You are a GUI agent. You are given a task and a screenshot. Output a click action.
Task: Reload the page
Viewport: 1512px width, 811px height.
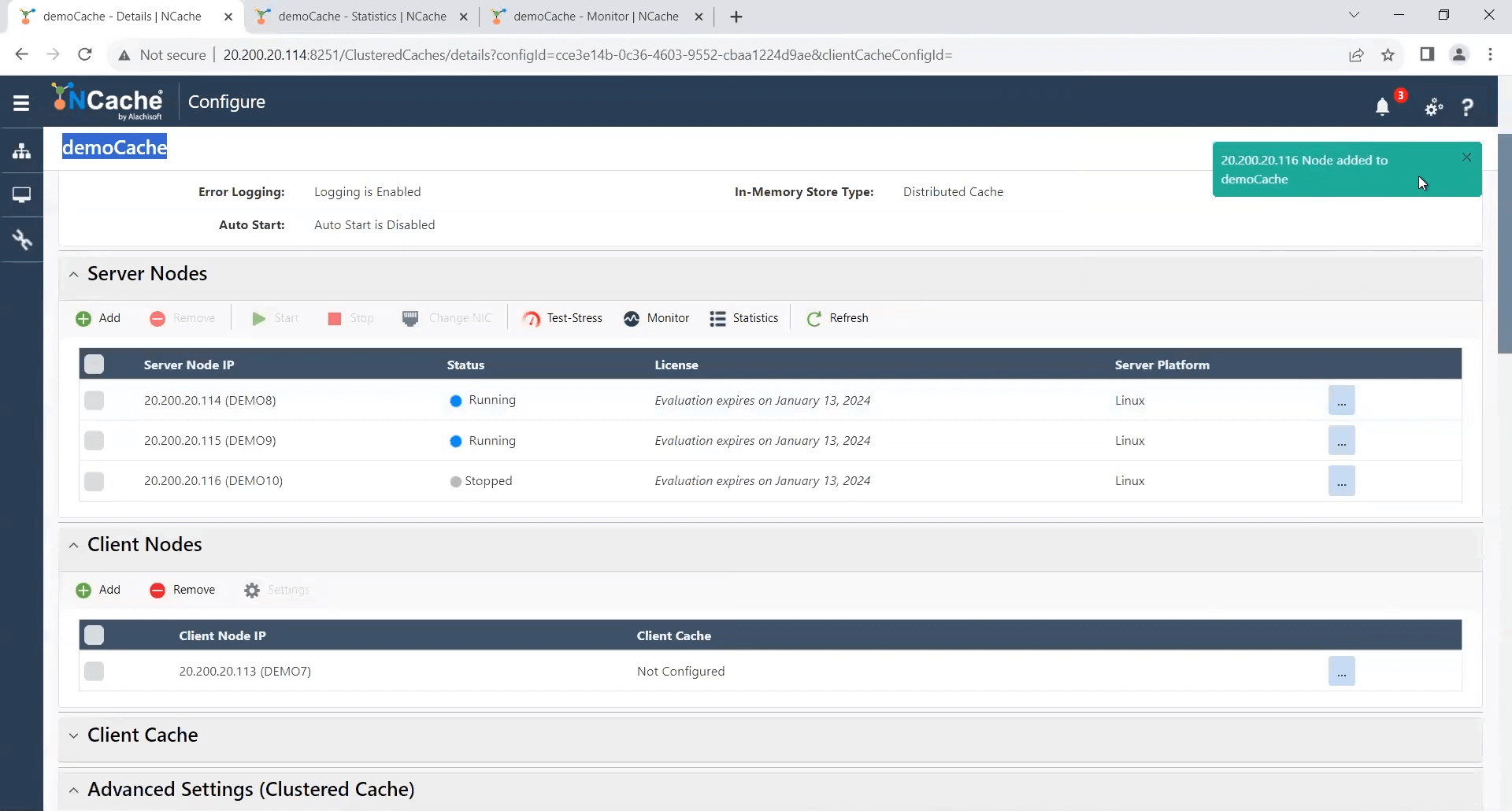tap(85, 54)
